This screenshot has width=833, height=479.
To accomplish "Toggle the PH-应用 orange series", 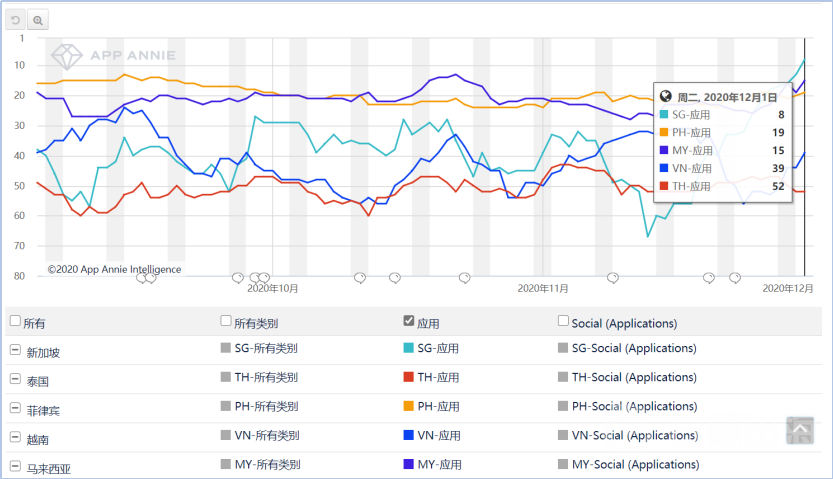I will [408, 407].
